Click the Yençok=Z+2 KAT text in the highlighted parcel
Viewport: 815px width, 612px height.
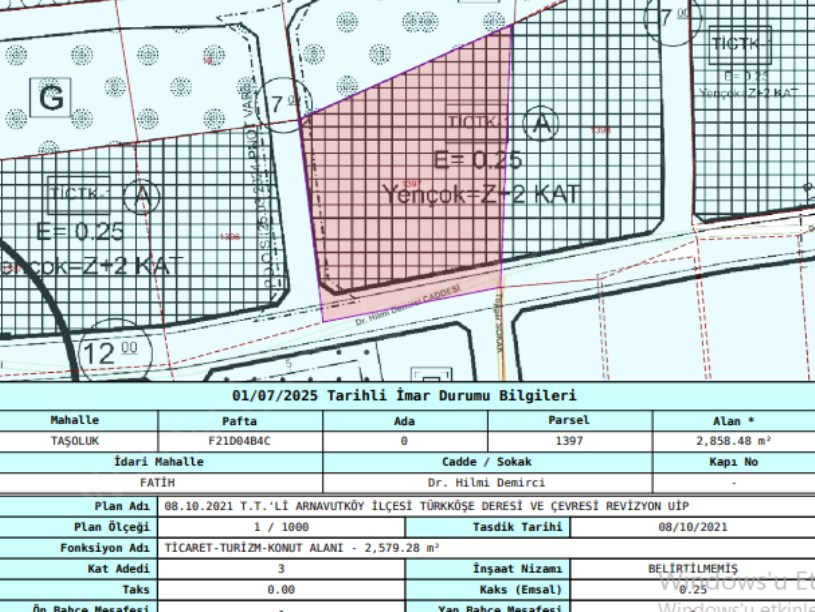click(x=480, y=195)
